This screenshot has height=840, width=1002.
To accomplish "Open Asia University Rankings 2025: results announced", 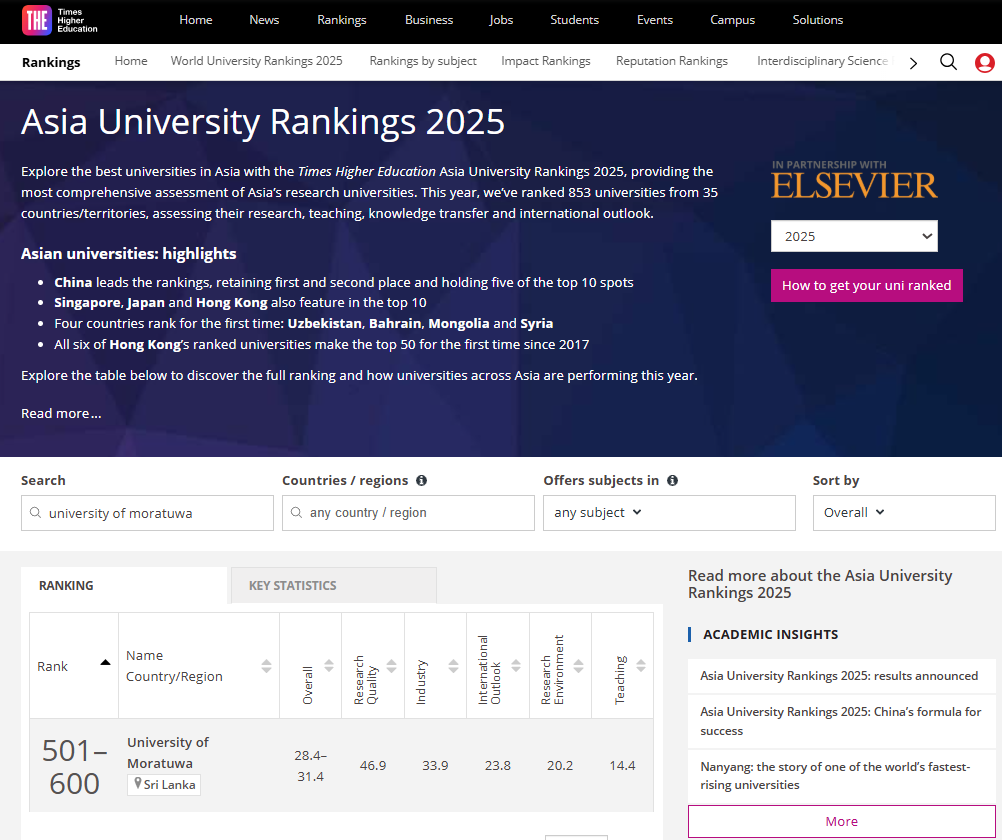I will 839,676.
